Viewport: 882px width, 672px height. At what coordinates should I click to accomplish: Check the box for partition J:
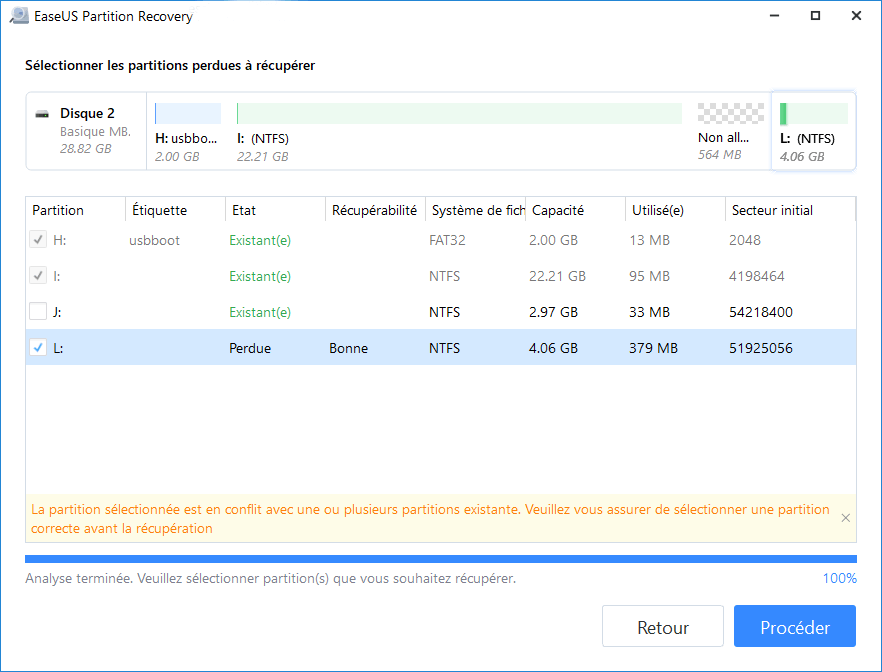(38, 312)
